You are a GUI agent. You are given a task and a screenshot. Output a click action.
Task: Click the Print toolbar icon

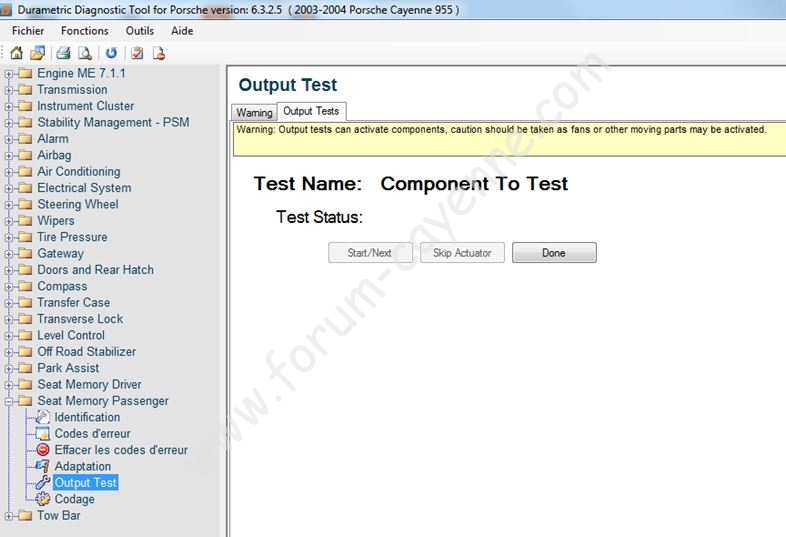point(63,53)
